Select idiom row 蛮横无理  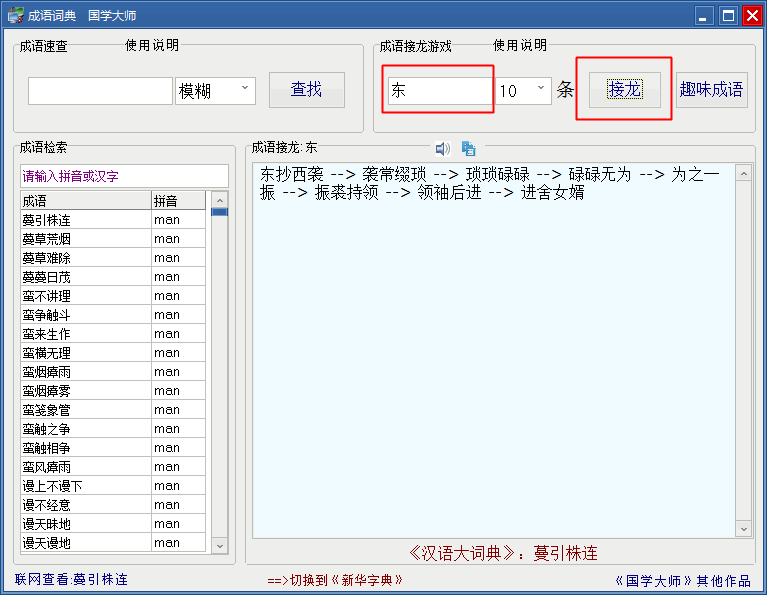[113, 353]
